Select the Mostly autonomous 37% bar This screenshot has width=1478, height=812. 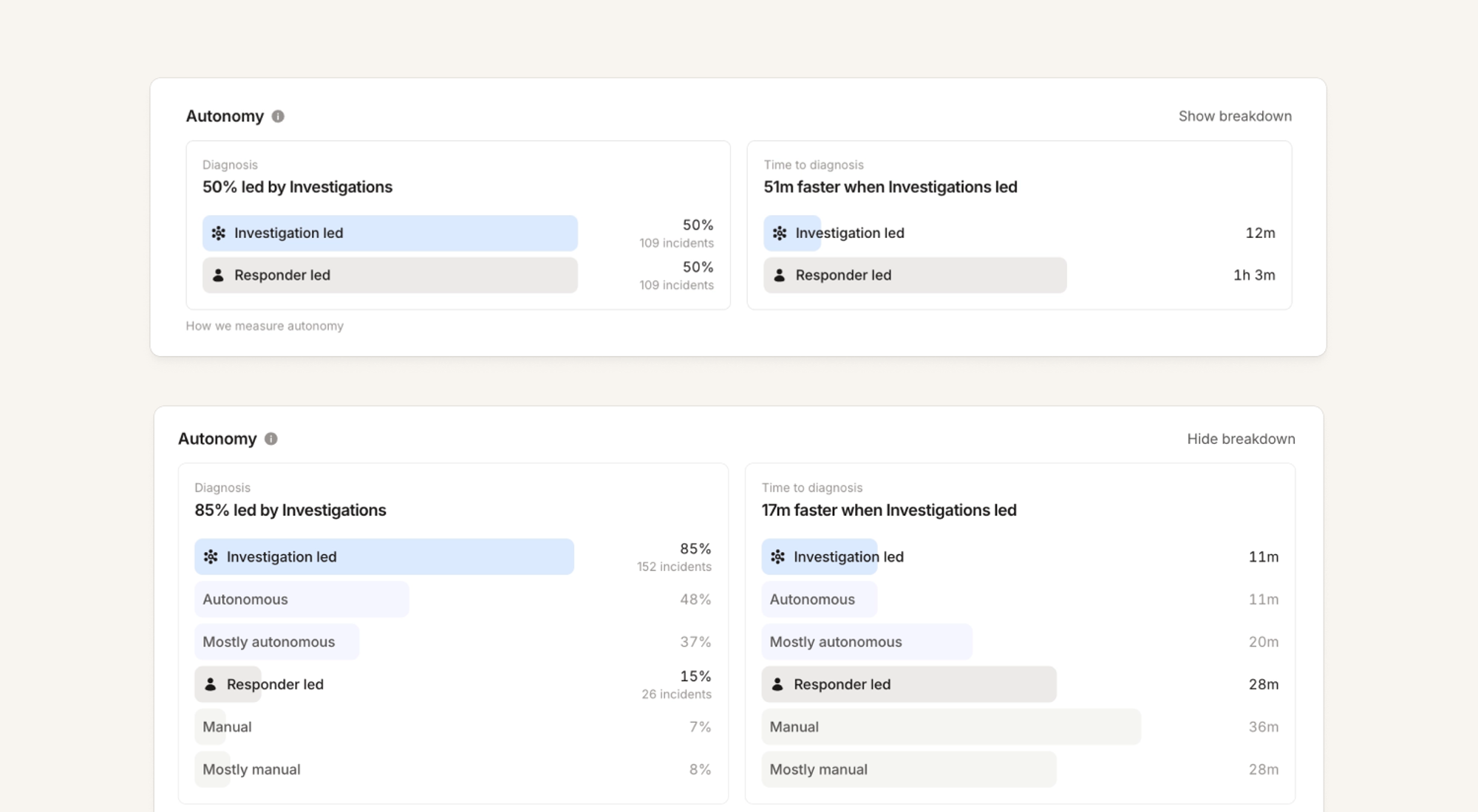(277, 642)
